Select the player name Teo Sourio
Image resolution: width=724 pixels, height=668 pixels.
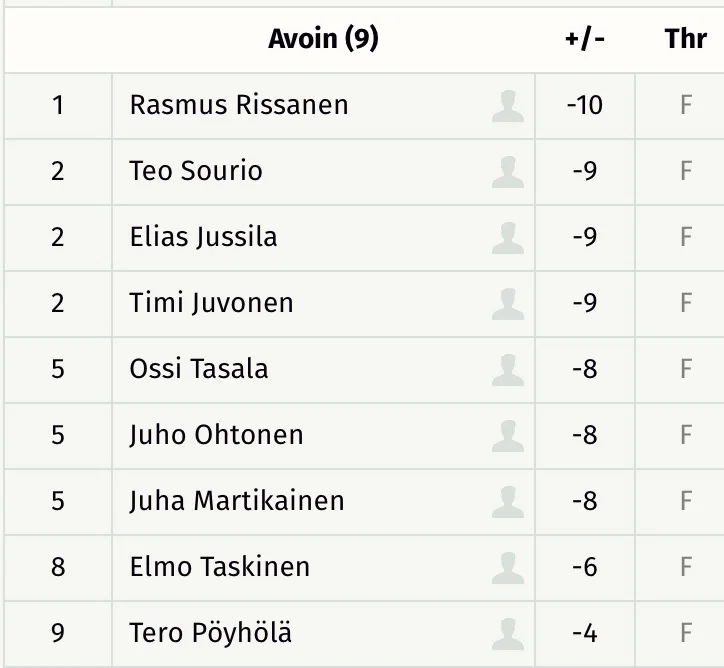pyautogui.click(x=196, y=171)
